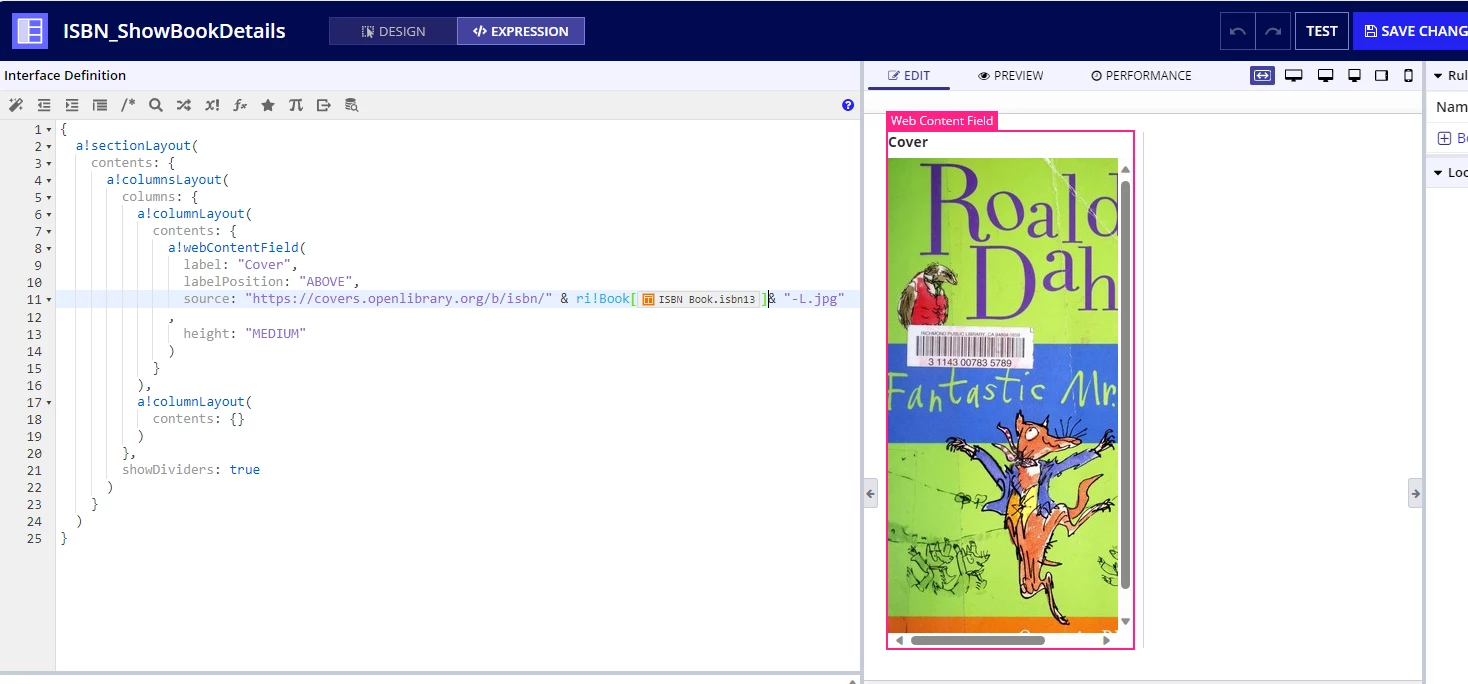The image size is (1468, 684).
Task: Toggle comment with the /* icon
Action: 128,105
